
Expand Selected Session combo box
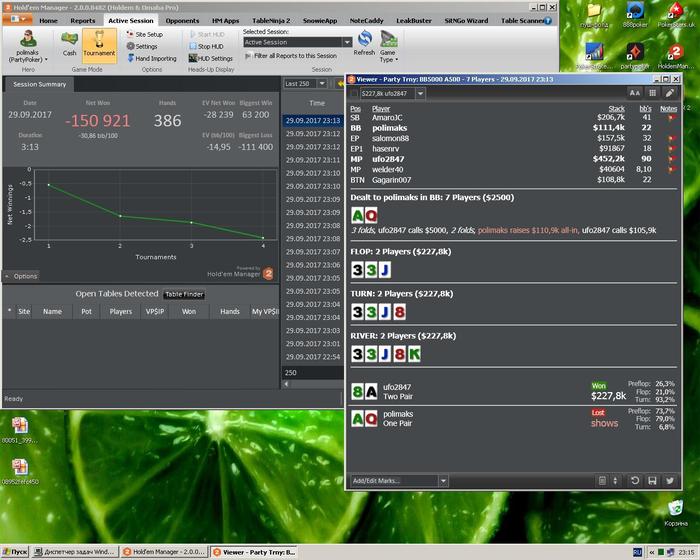(347, 42)
